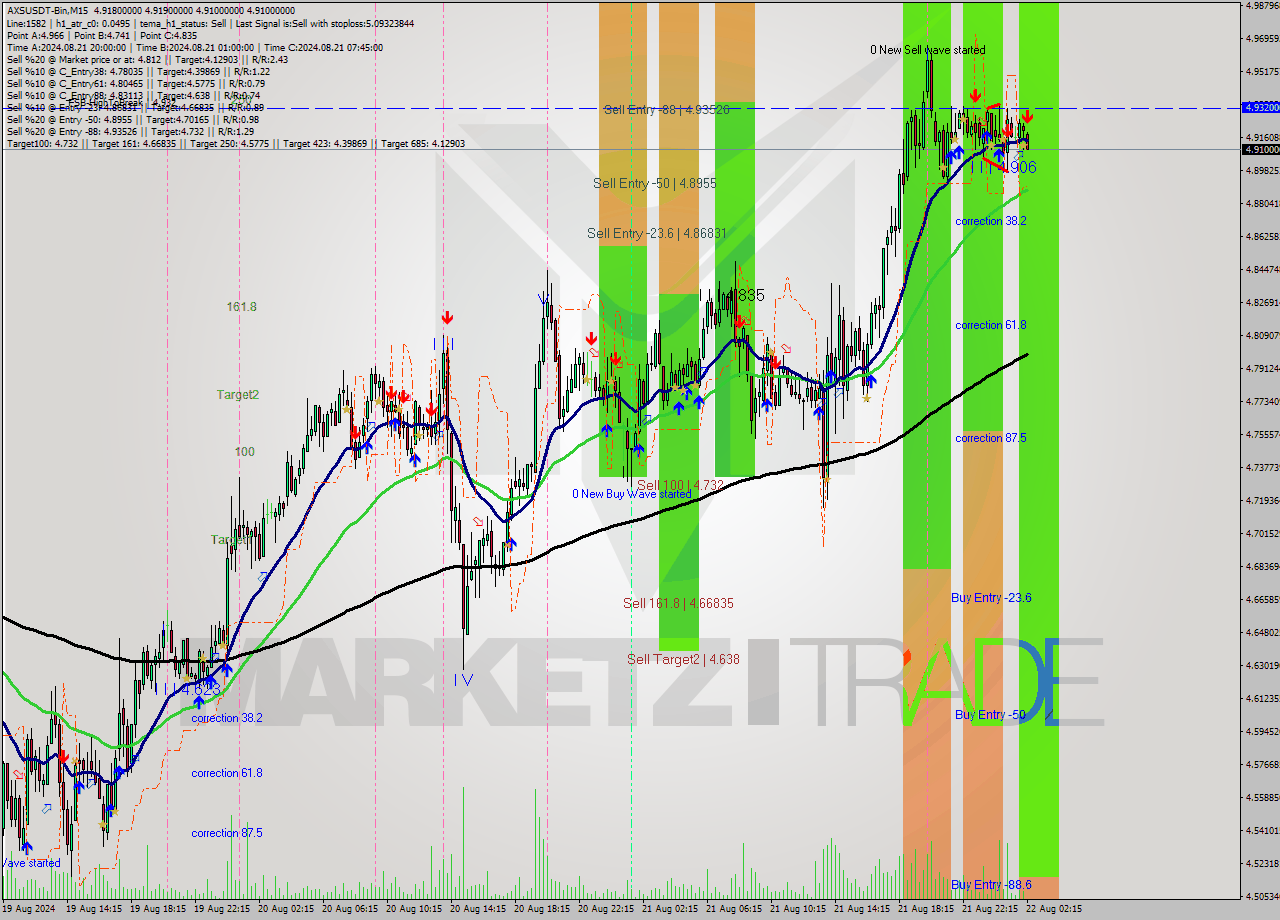The width and height of the screenshot is (1280, 920).
Task: Click the 4.50534 price scale value
Action: coord(1262,897)
